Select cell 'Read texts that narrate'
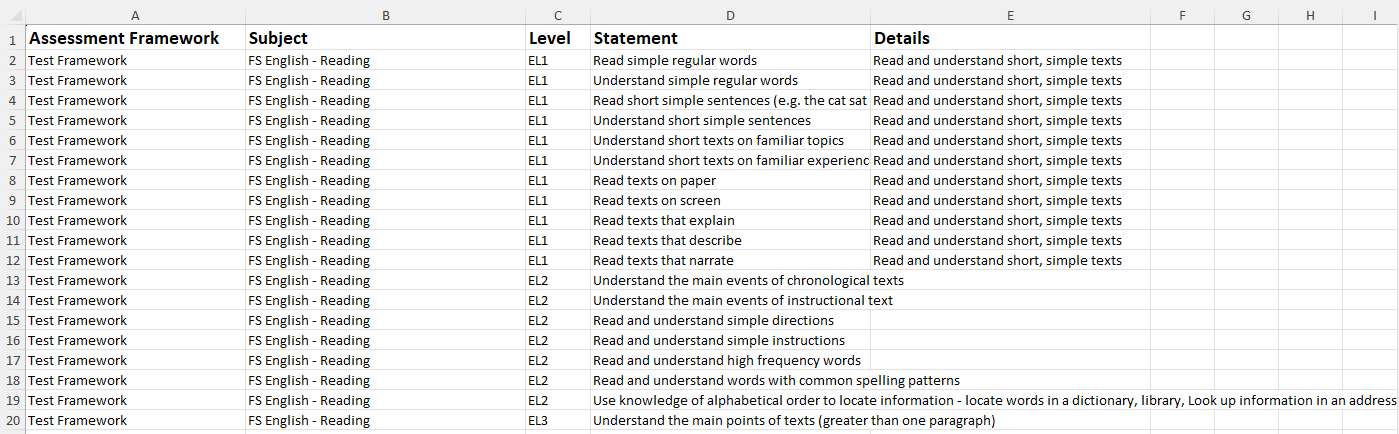 (x=730, y=260)
